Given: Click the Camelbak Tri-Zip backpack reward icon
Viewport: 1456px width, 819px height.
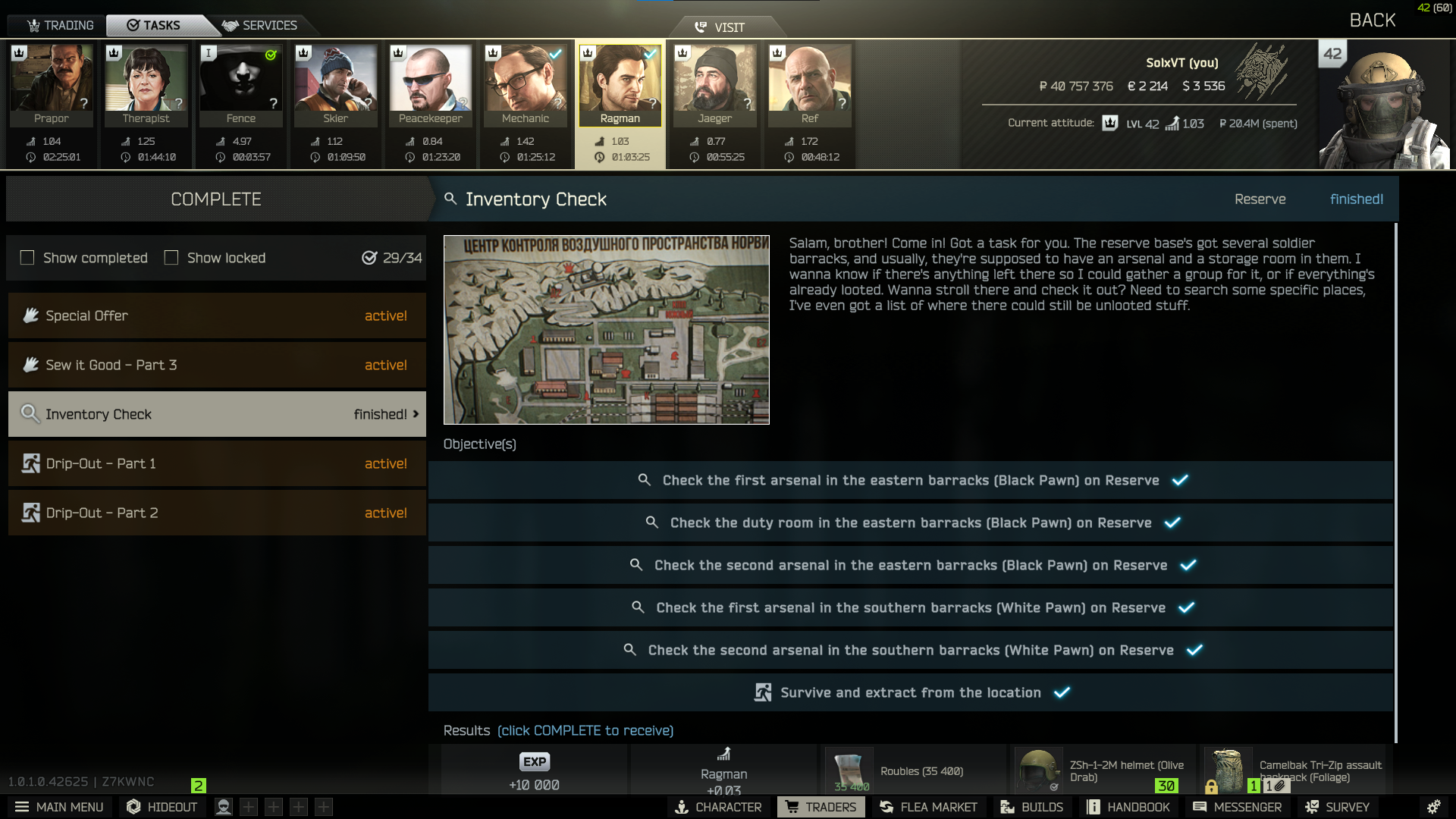Looking at the screenshot, I should (1228, 770).
